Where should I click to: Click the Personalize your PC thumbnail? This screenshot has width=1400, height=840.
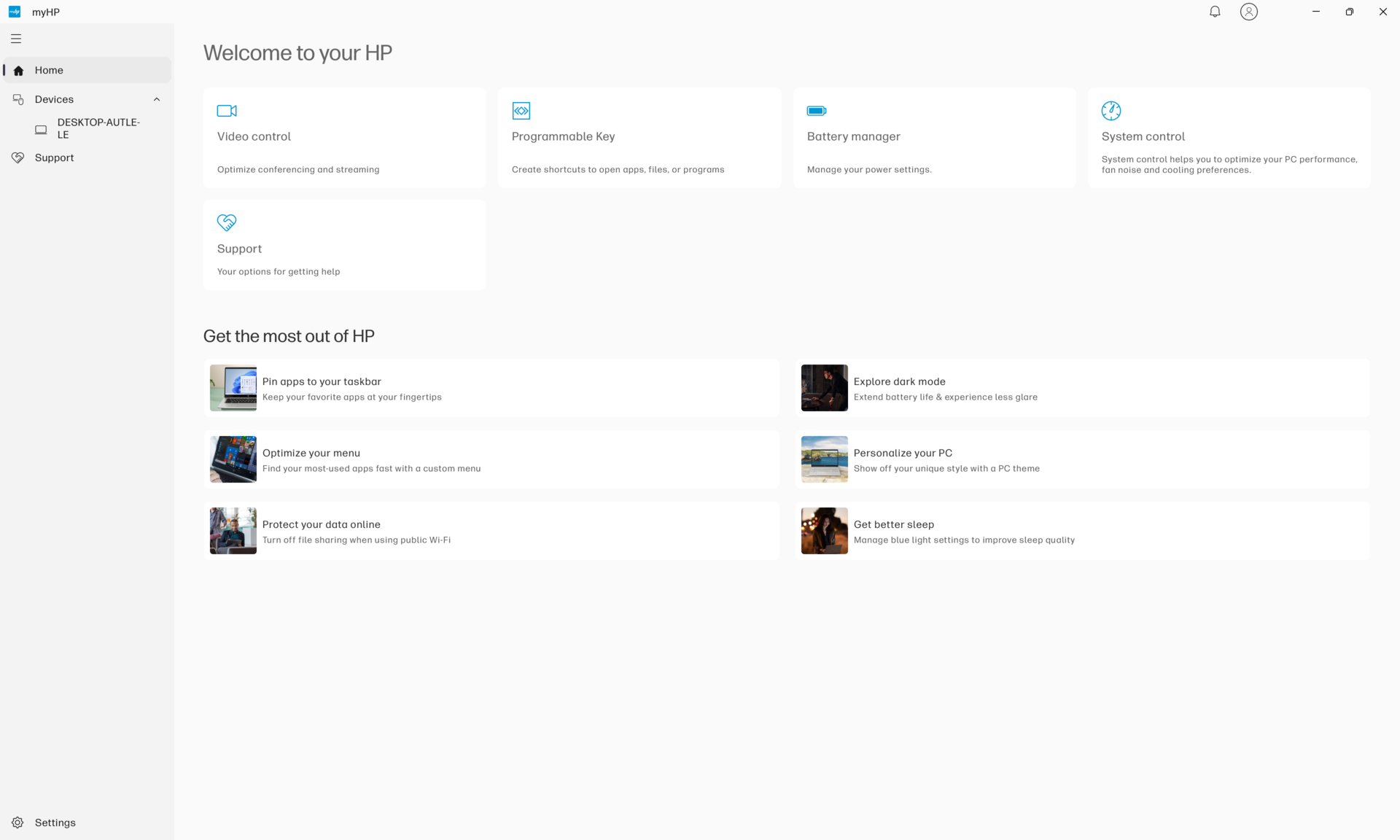pyautogui.click(x=824, y=459)
